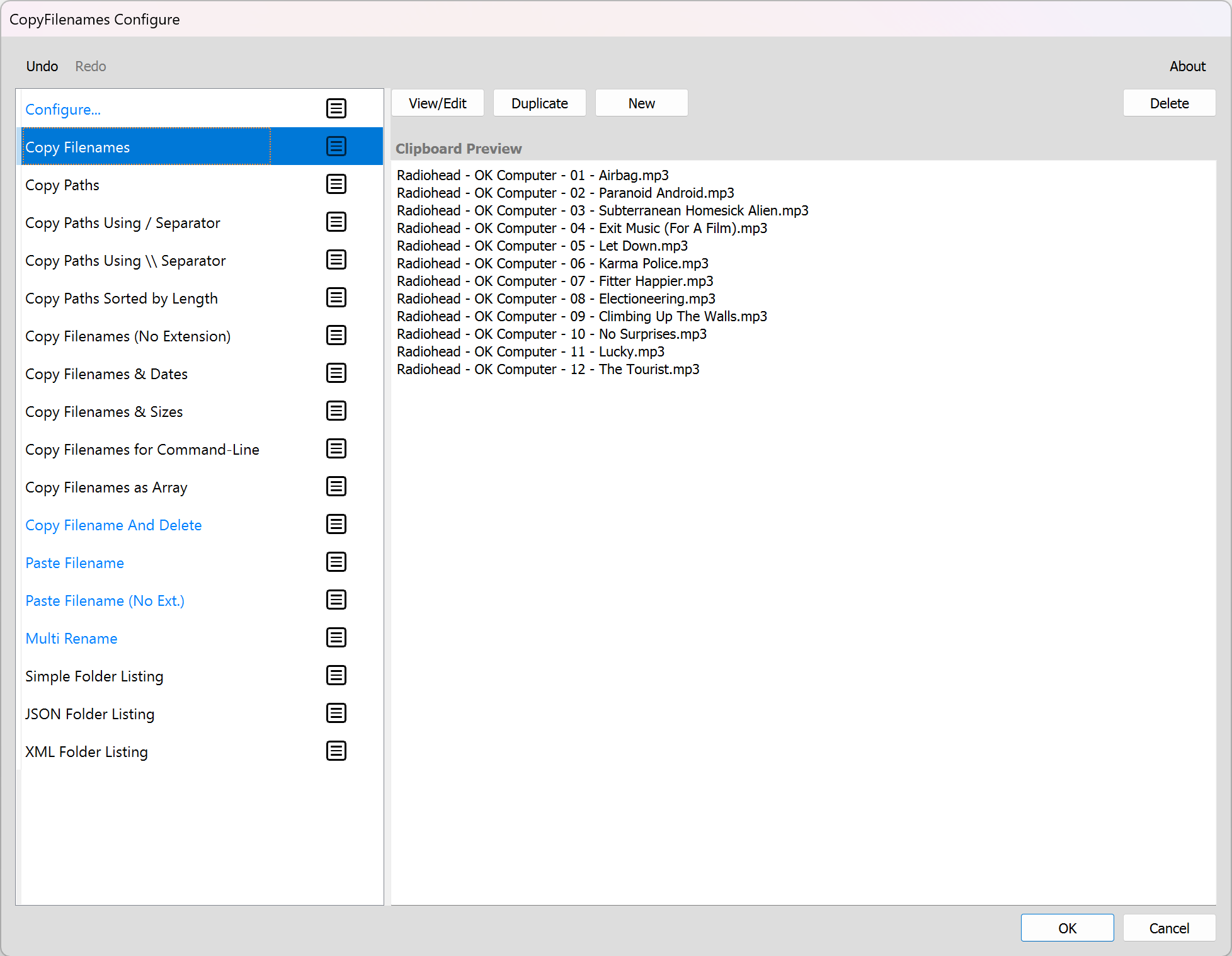Click Undo in the menu bar
The image size is (1232, 956).
pos(42,66)
